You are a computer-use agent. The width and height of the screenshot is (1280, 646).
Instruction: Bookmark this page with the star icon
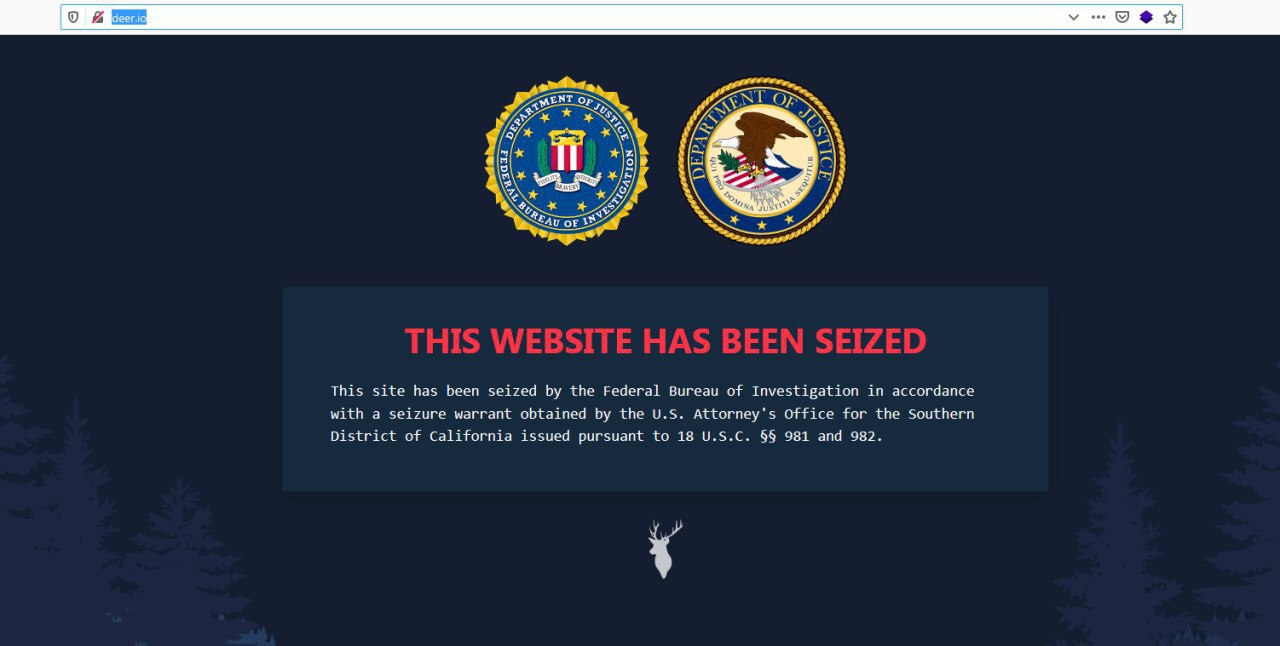tap(1170, 17)
